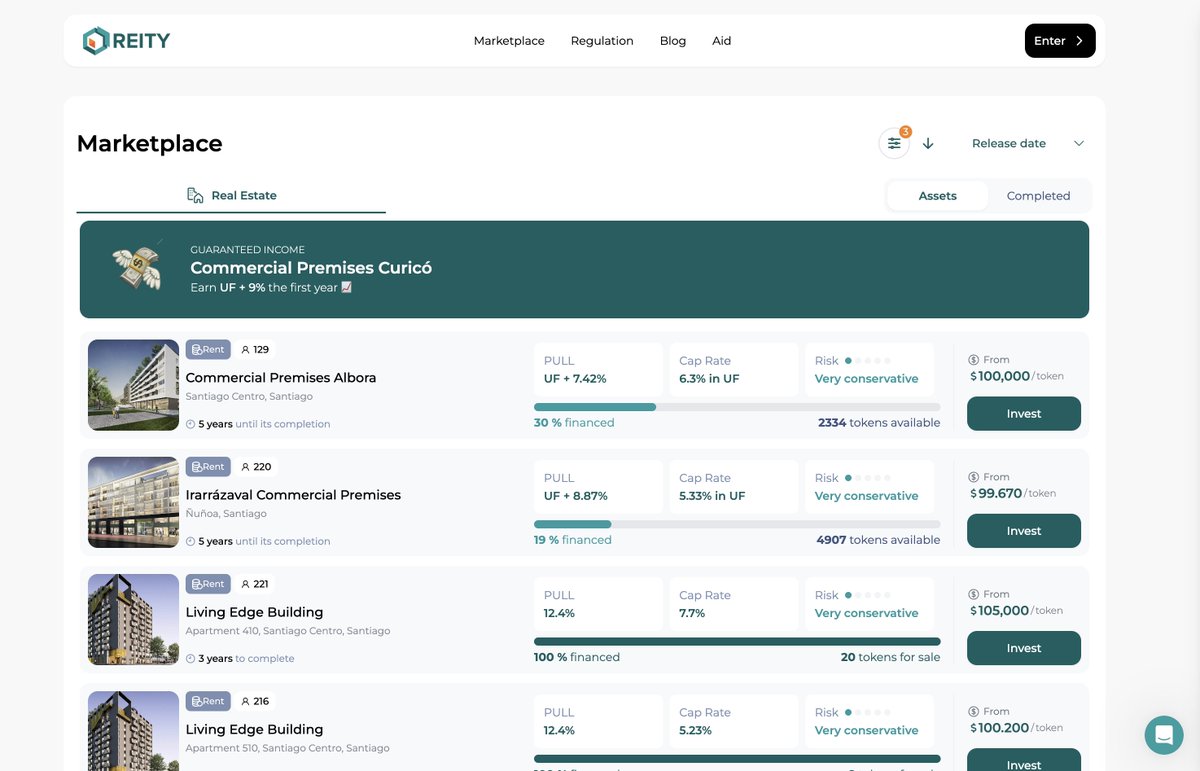This screenshot has width=1200, height=771.
Task: Open Commercial Premises Curicó banner
Action: 584,270
